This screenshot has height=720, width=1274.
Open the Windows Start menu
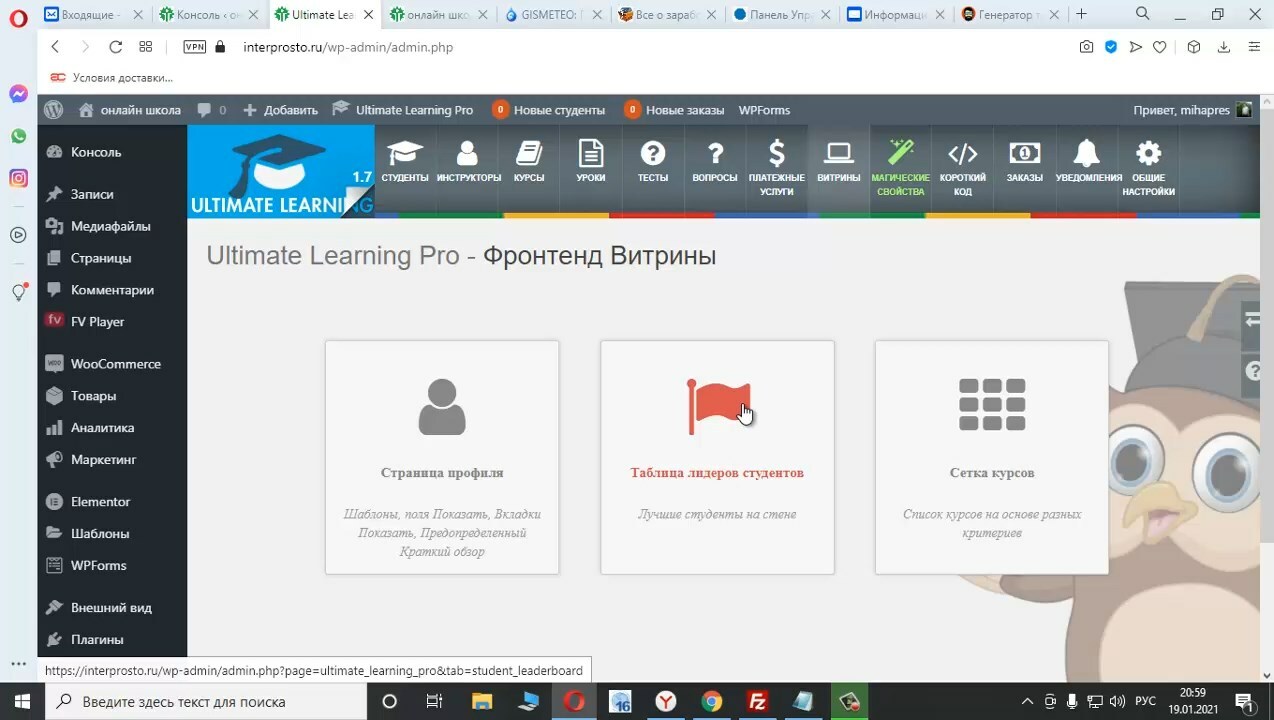tap(22, 701)
